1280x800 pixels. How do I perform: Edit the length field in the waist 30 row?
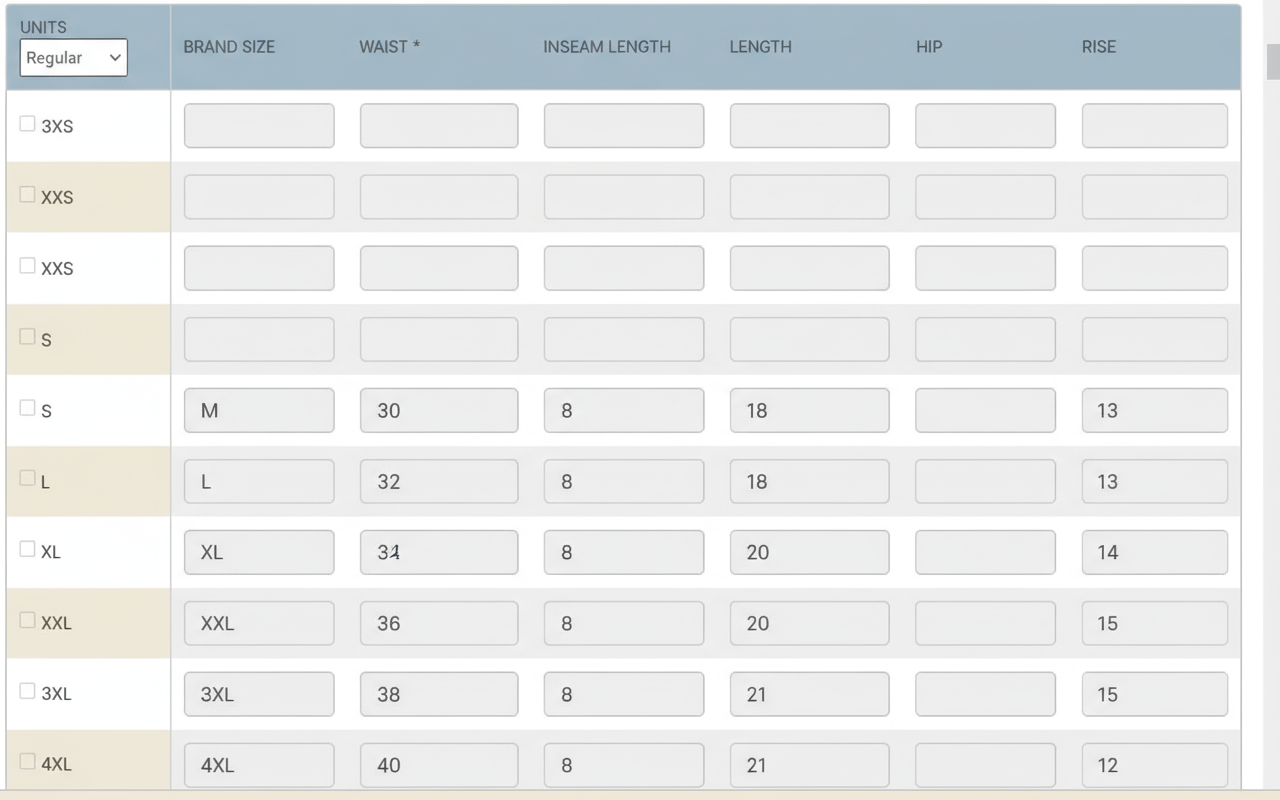pyautogui.click(x=809, y=410)
